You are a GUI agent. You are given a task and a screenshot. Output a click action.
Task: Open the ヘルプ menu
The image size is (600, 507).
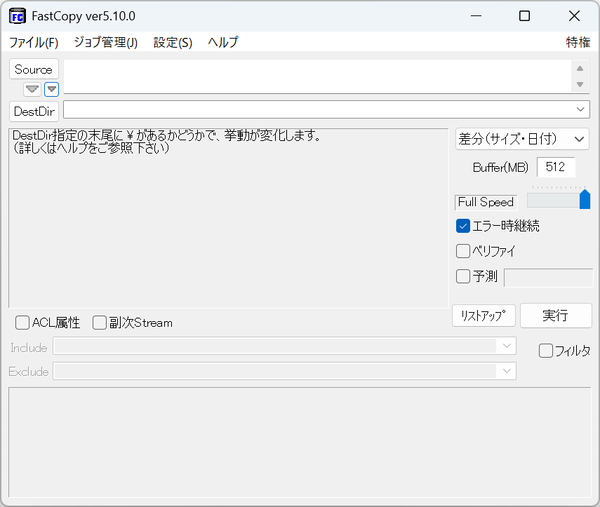[223, 42]
